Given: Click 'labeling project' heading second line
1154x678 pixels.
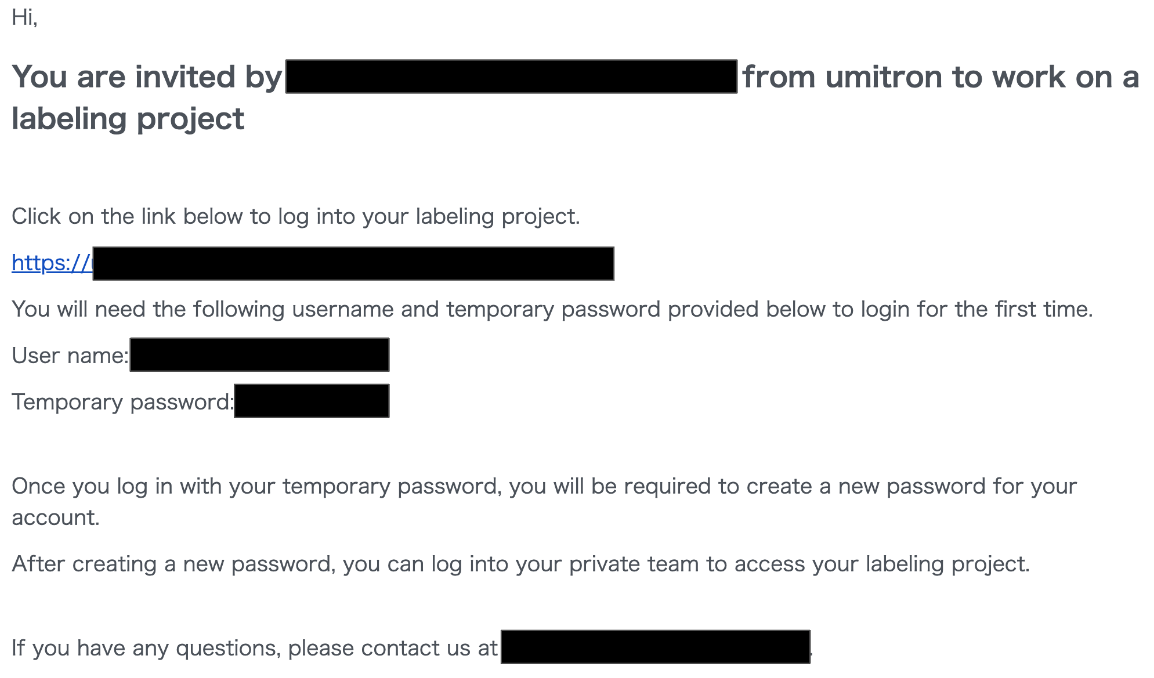Looking at the screenshot, I should (x=127, y=119).
